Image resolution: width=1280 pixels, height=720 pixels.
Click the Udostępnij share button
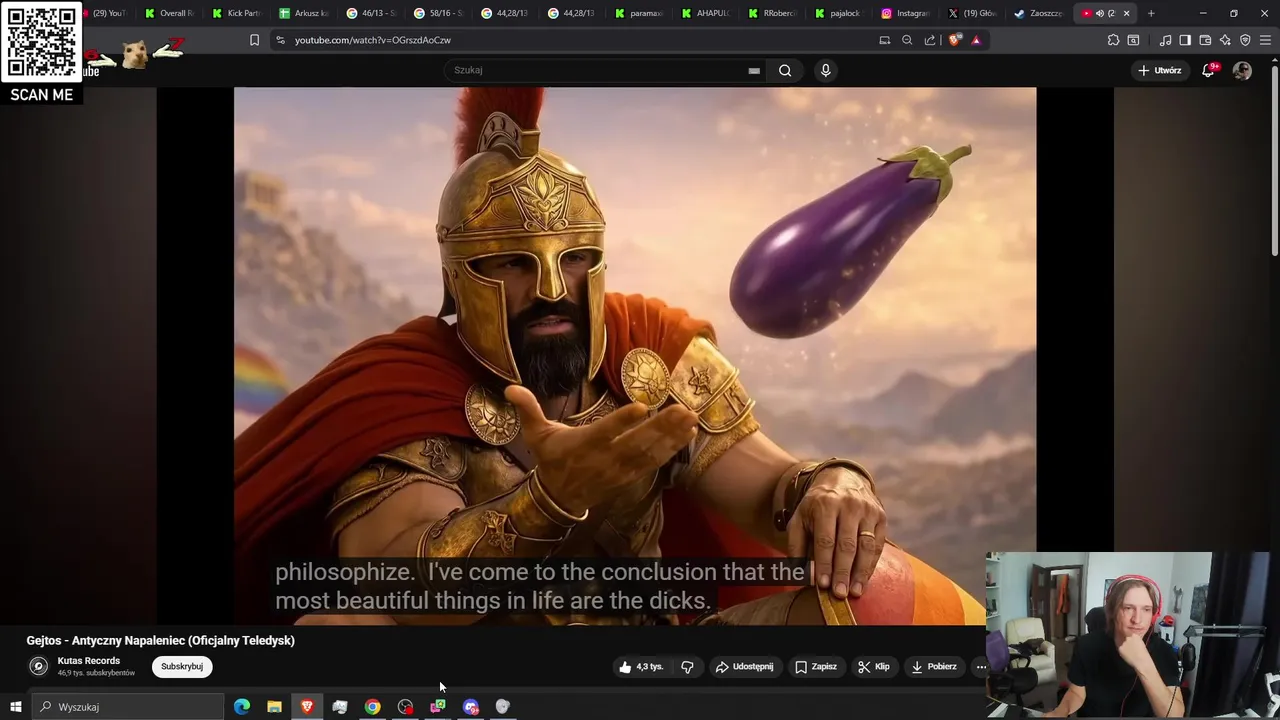click(744, 667)
